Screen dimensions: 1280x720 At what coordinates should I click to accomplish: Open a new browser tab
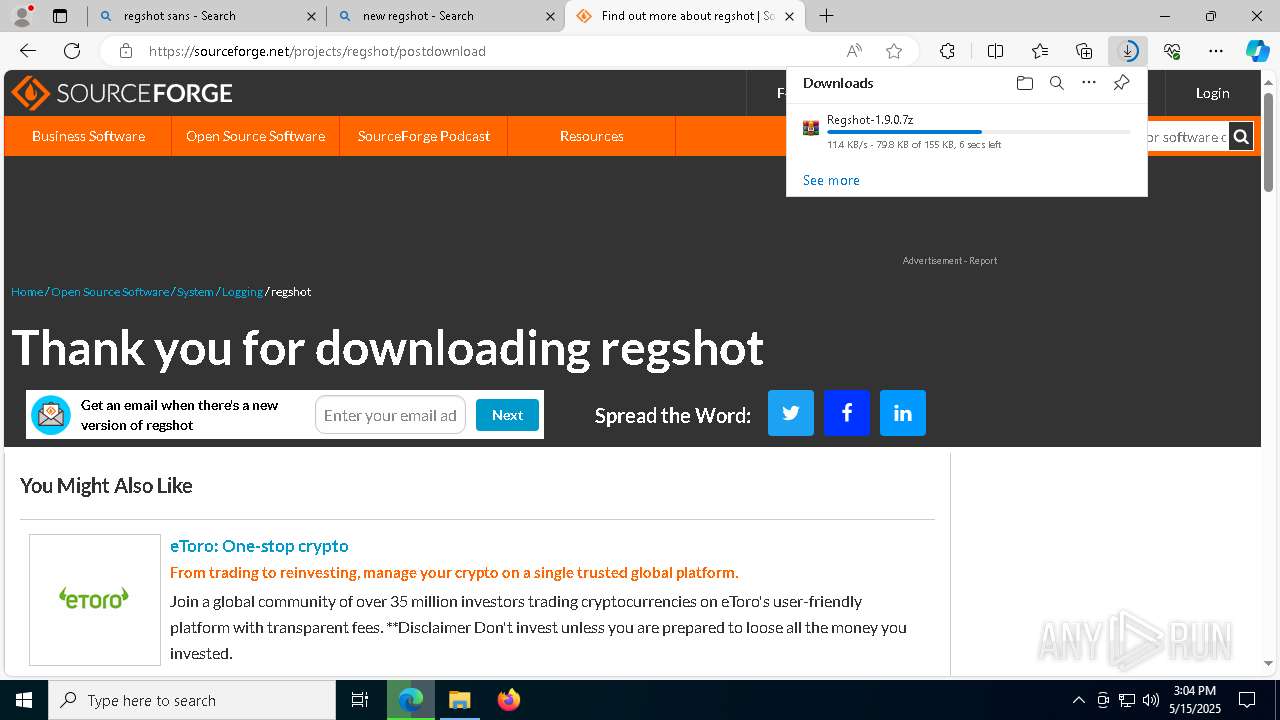pos(826,16)
